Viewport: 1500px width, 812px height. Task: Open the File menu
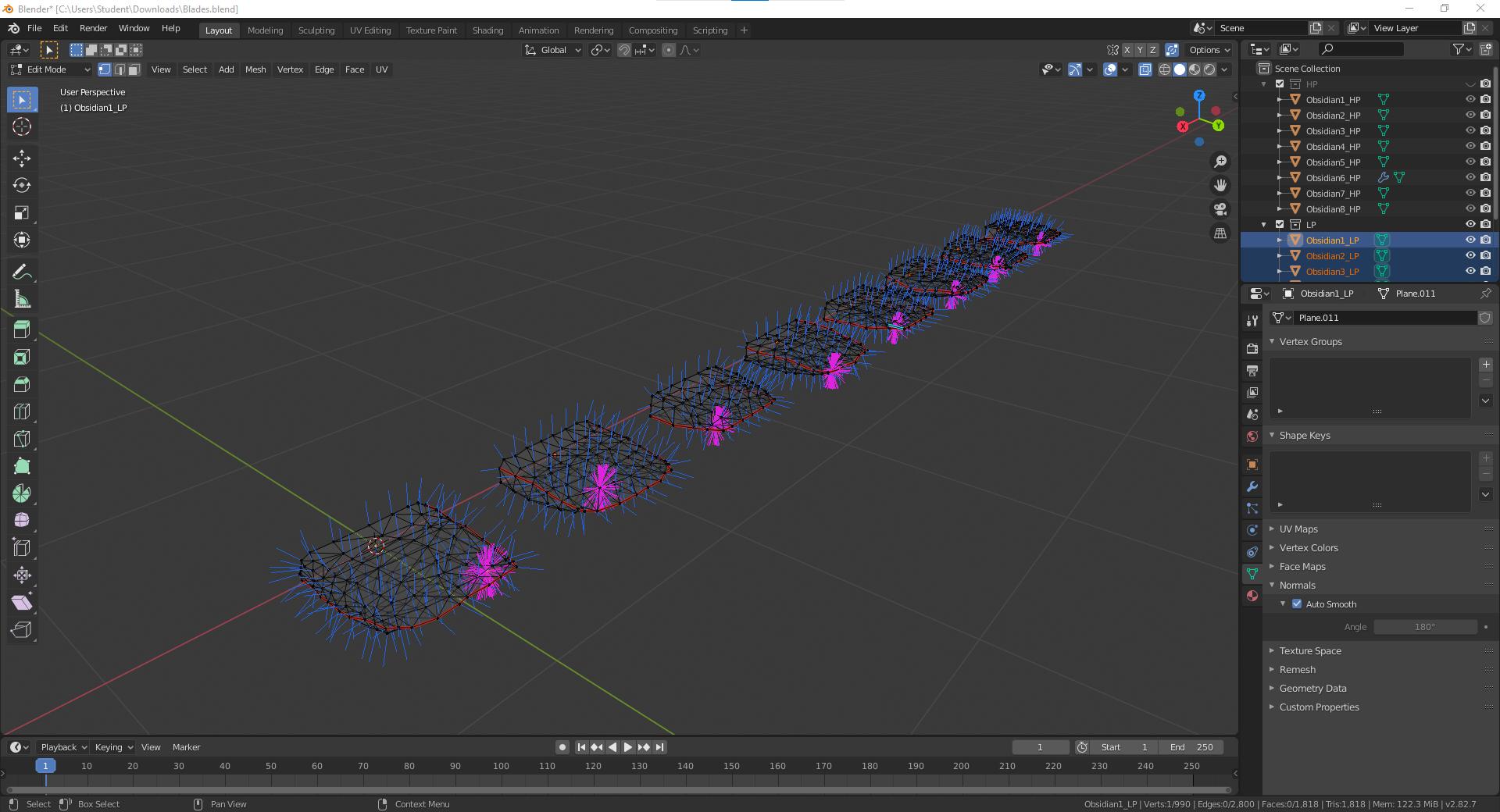34,28
